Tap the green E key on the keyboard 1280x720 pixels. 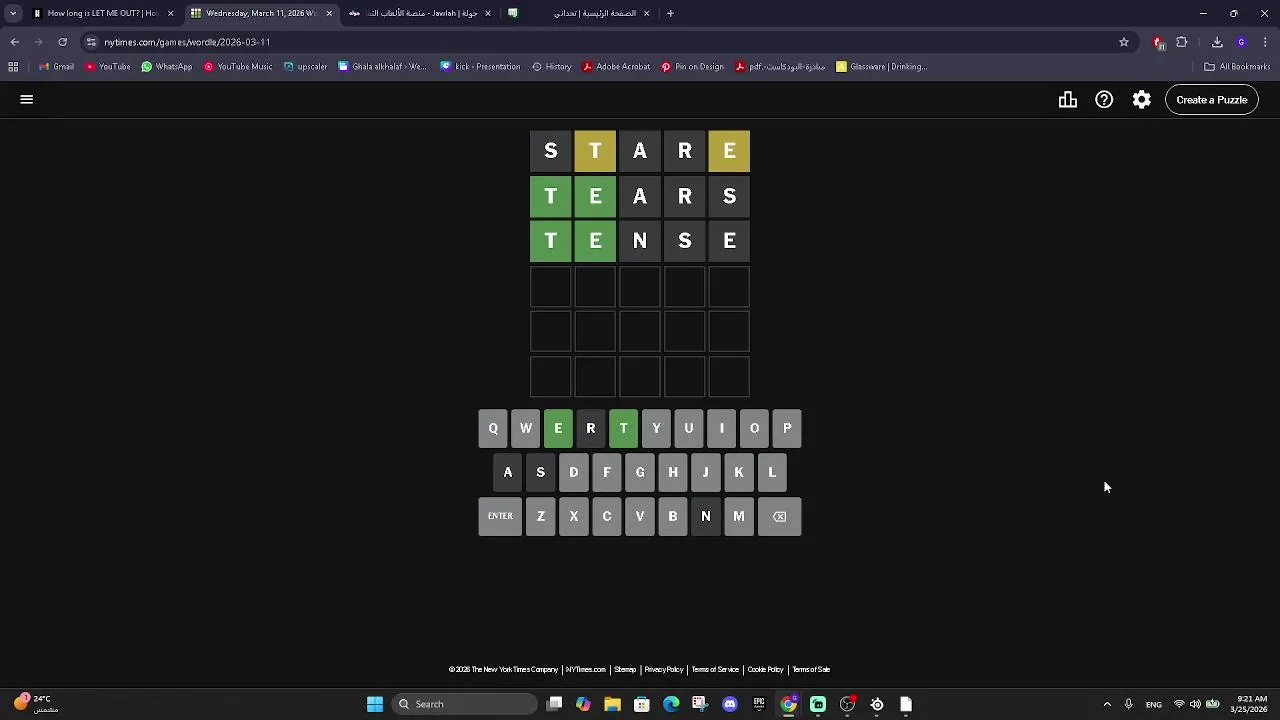click(558, 428)
